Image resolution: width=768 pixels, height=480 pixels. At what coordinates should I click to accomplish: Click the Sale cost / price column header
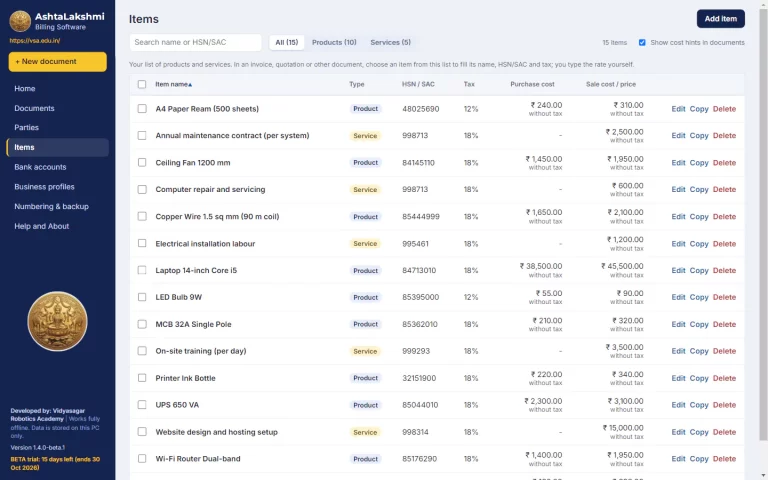[611, 84]
